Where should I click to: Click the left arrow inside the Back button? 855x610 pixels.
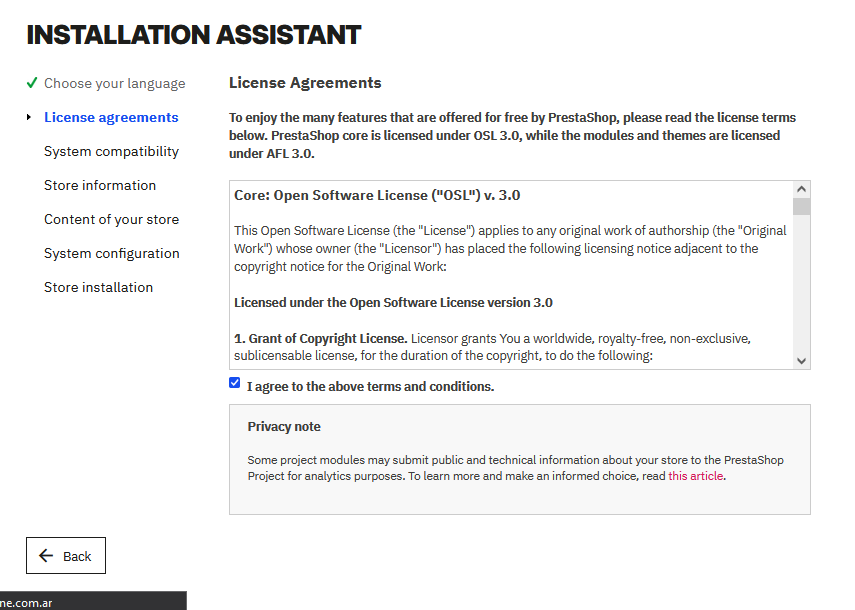tap(48, 555)
